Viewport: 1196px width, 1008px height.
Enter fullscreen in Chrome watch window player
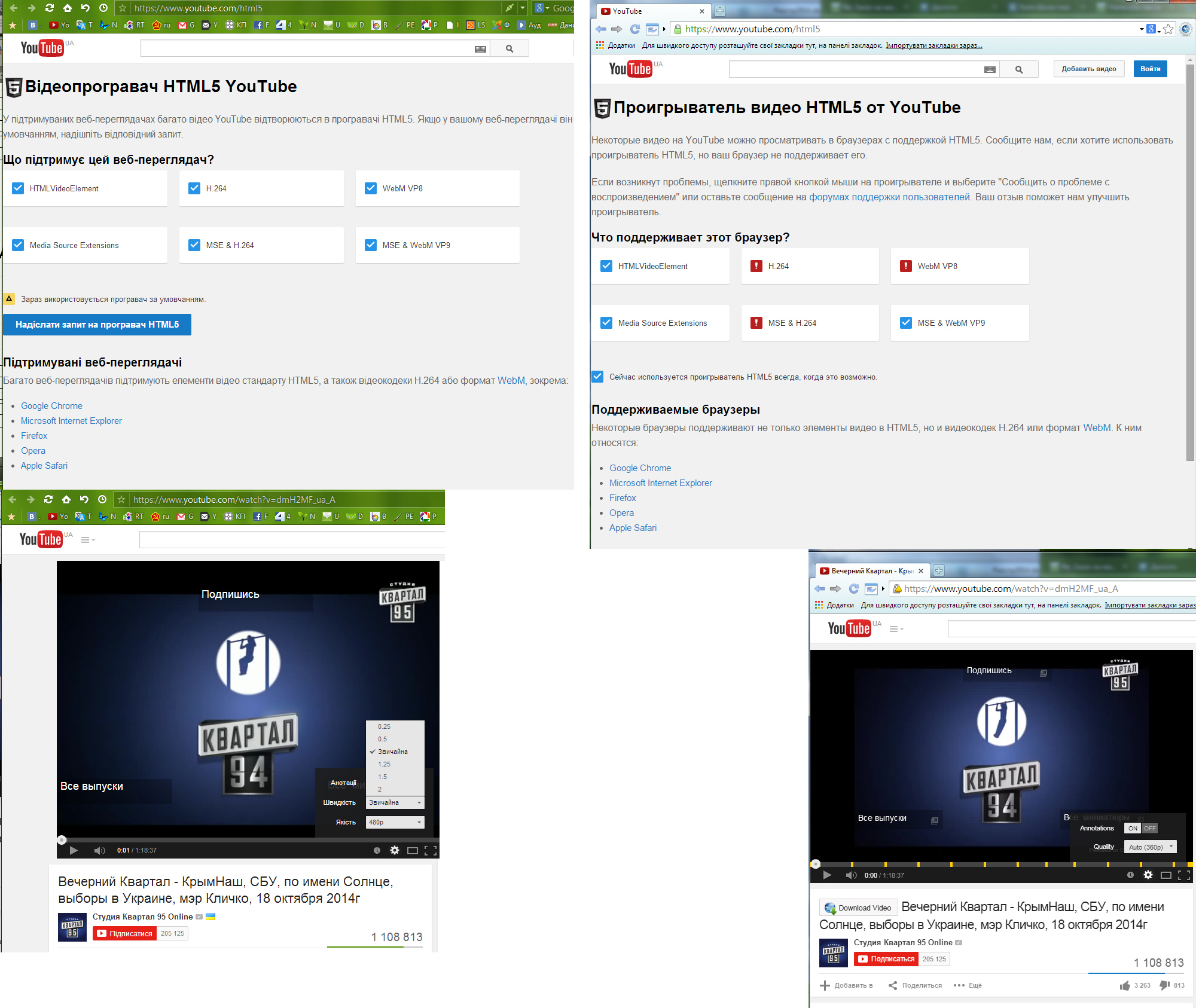(1184, 875)
